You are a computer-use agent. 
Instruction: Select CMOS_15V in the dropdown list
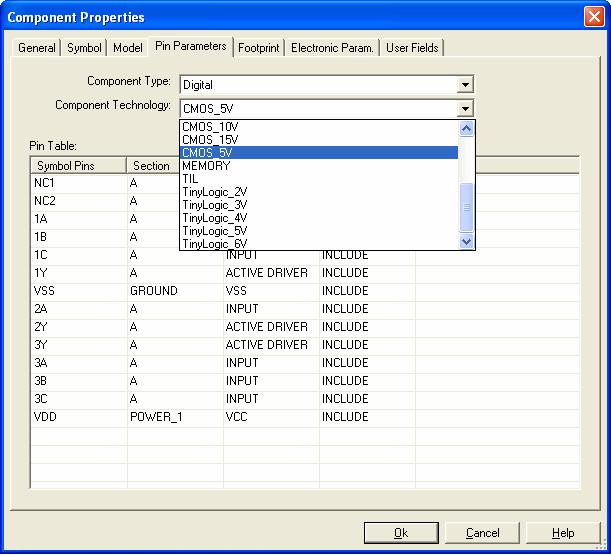click(x=210, y=140)
